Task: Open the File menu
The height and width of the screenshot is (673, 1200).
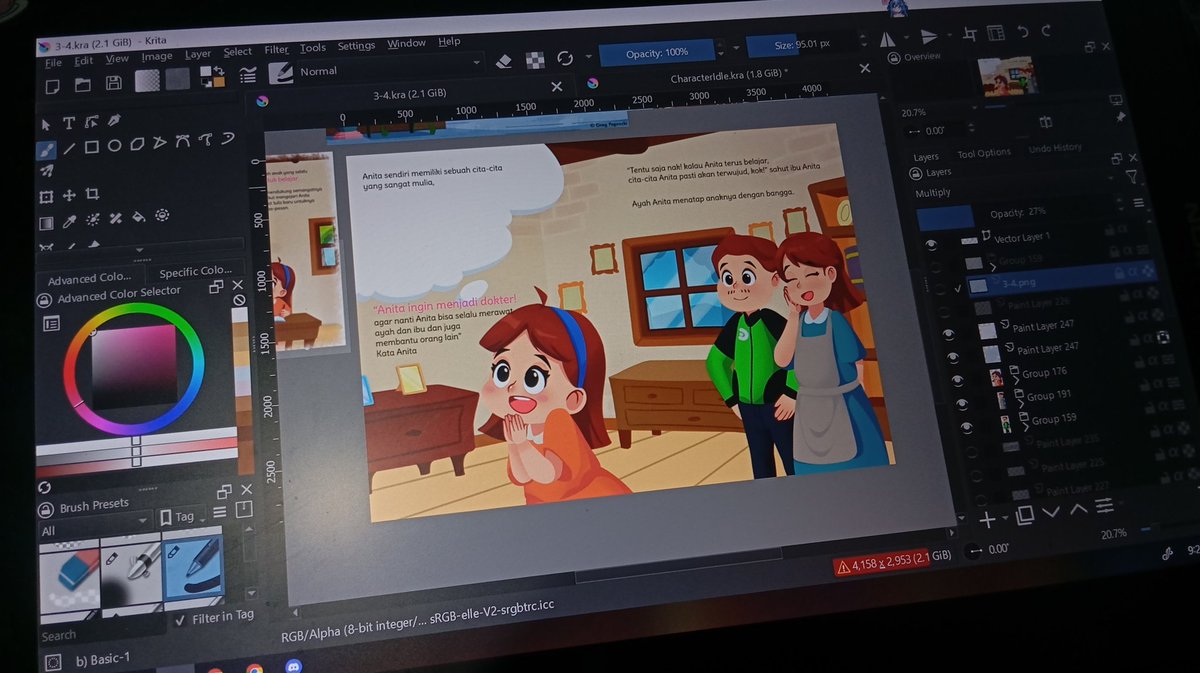Action: coord(53,63)
